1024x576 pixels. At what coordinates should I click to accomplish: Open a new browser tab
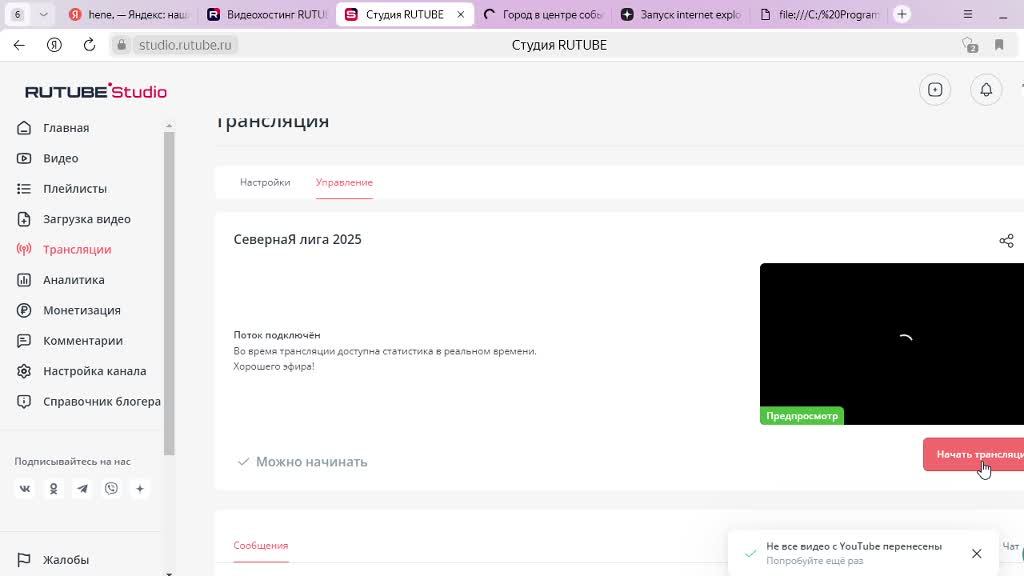coord(902,14)
